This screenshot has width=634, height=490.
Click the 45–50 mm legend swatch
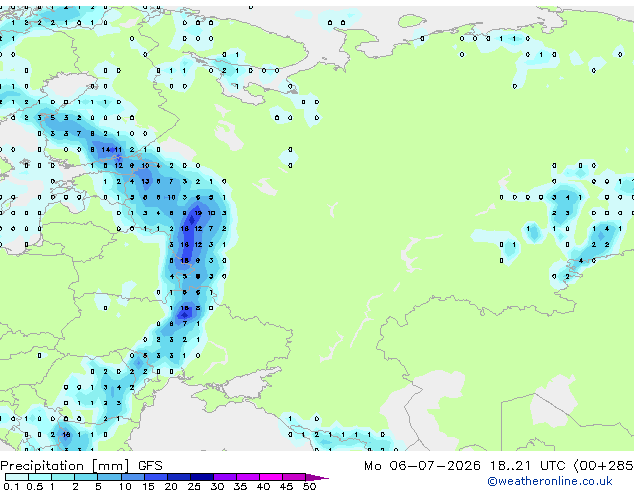[294, 477]
